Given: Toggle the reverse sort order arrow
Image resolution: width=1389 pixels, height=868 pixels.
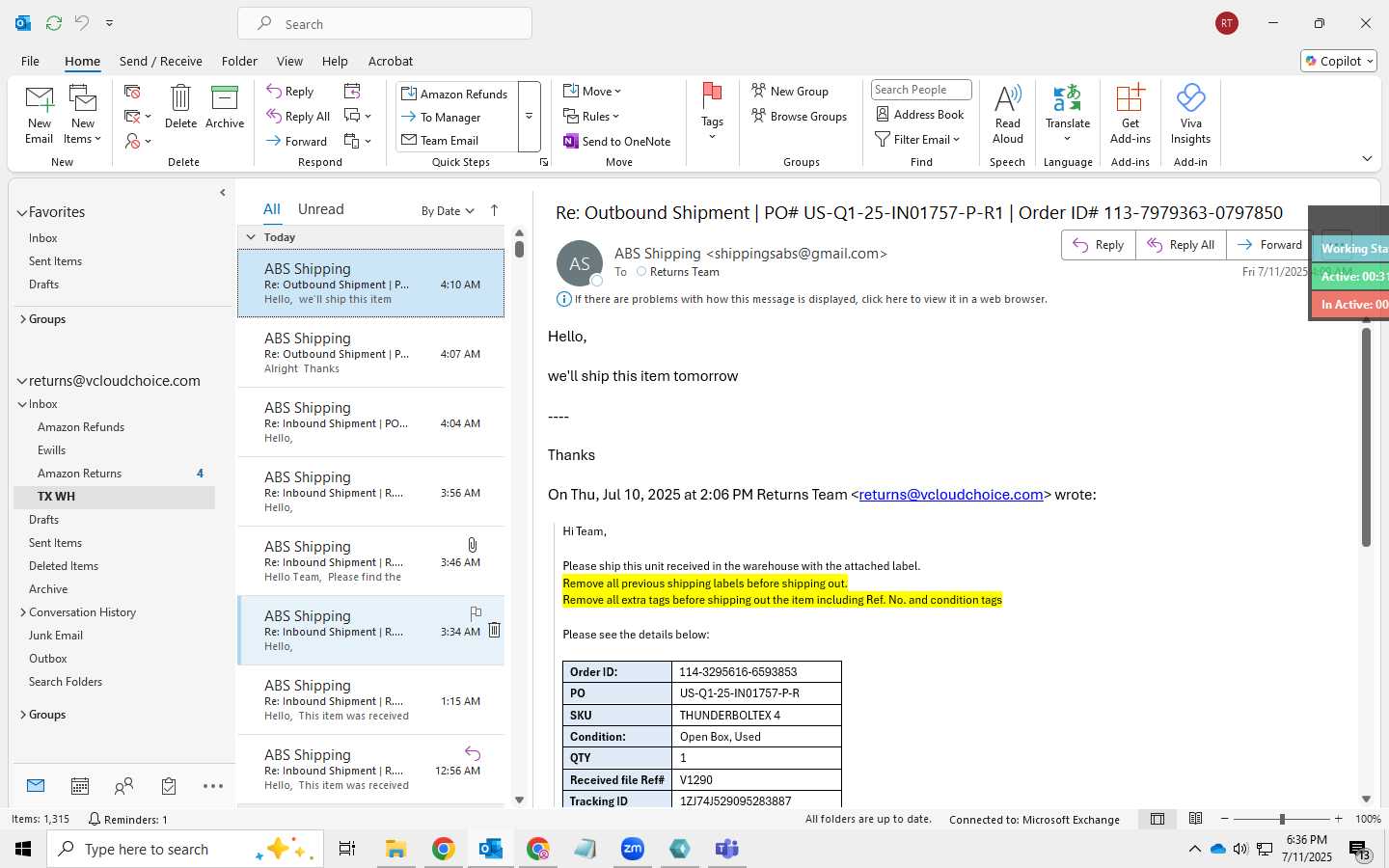Looking at the screenshot, I should (x=495, y=210).
